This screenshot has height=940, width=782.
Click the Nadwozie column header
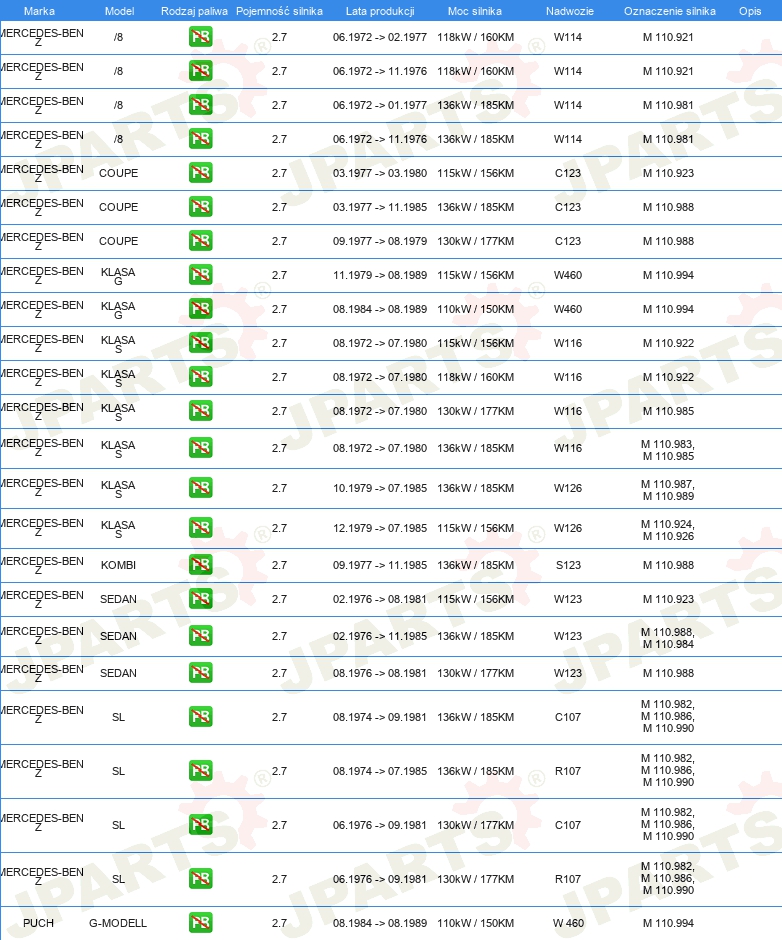click(570, 11)
